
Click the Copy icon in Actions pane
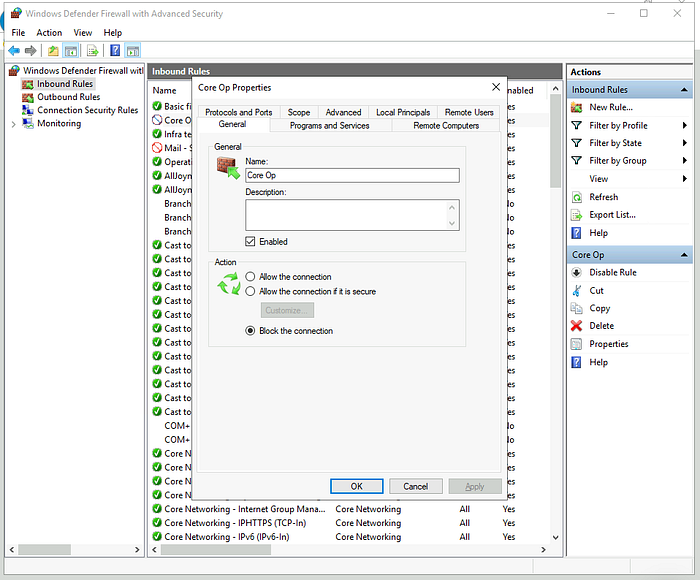point(576,308)
